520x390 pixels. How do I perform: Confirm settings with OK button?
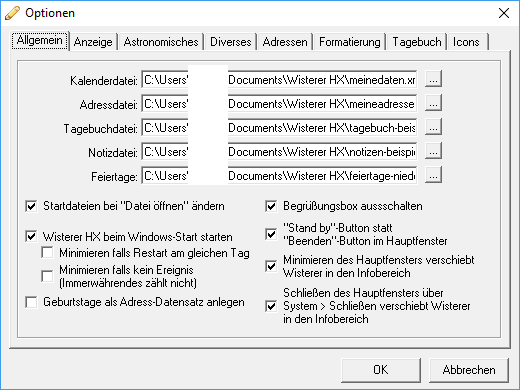pyautogui.click(x=381, y=370)
